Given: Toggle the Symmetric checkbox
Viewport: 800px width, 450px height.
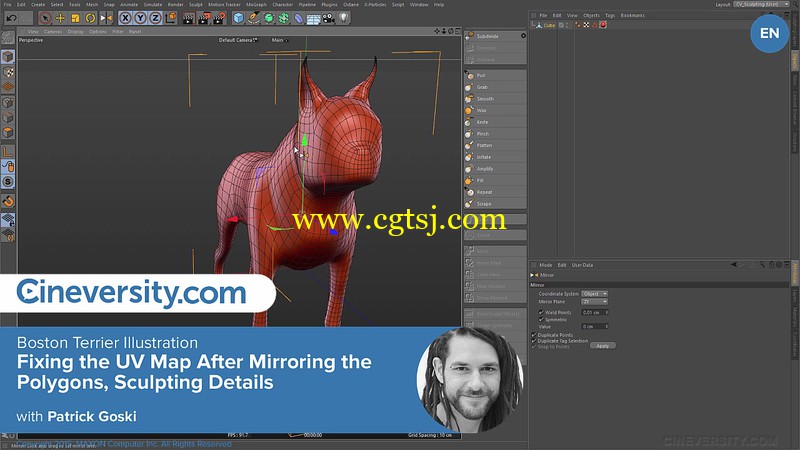Looking at the screenshot, I should 541,319.
